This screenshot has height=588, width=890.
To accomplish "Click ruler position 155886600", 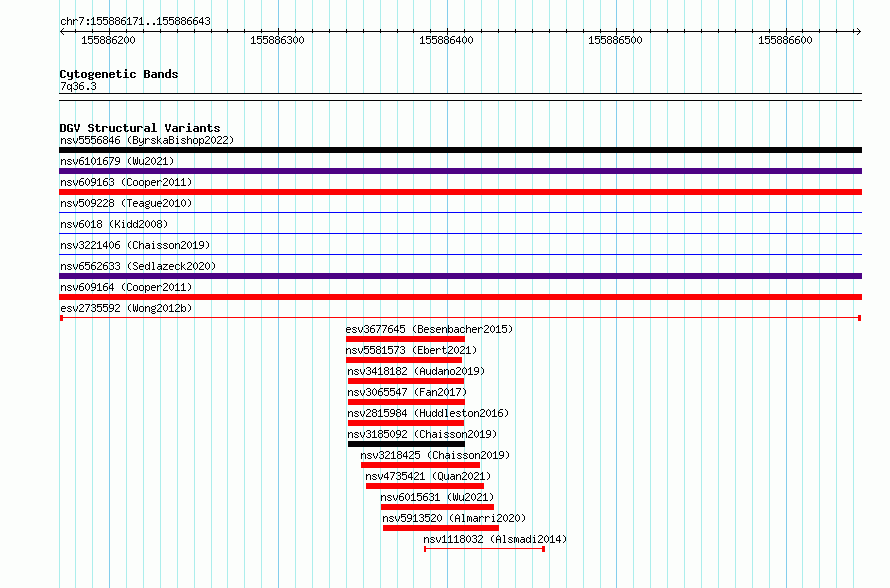I will click(x=786, y=40).
